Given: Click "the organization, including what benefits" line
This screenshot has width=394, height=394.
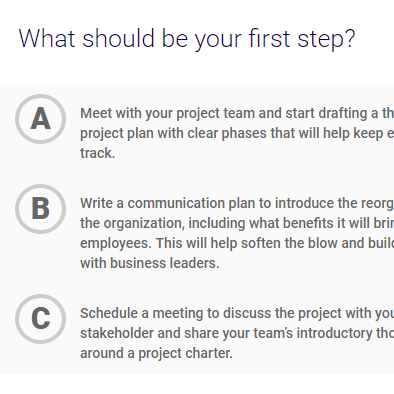Looking at the screenshot, I should 237,223.
